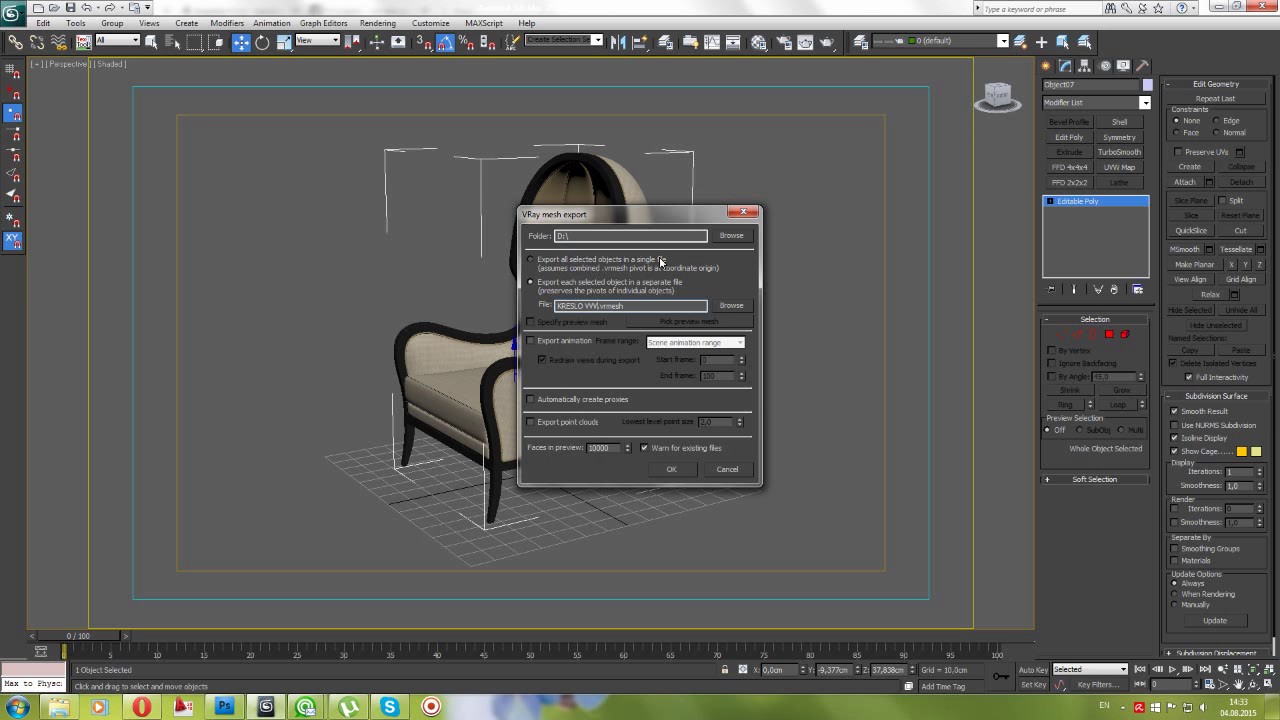The width and height of the screenshot is (1280, 720).
Task: Activate the Select and Link tool
Action: [x=15, y=42]
